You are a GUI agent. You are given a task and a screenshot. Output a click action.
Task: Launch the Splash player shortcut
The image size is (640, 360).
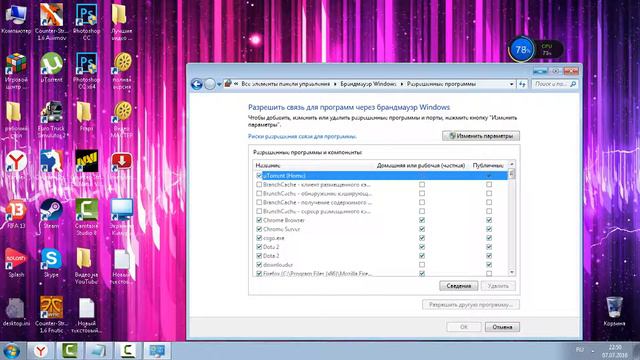(16, 263)
